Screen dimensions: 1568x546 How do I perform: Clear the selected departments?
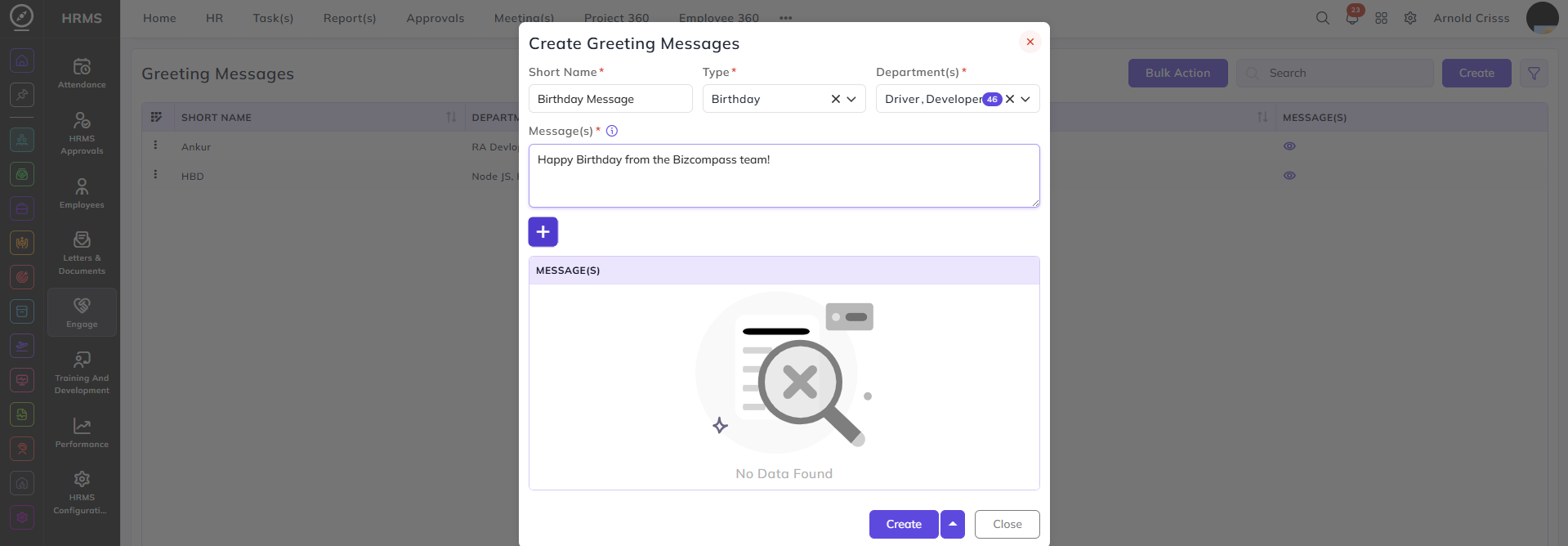pos(1010,99)
